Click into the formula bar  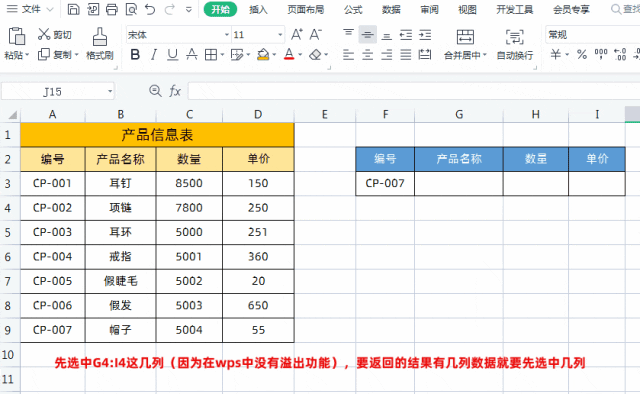[x=413, y=91]
